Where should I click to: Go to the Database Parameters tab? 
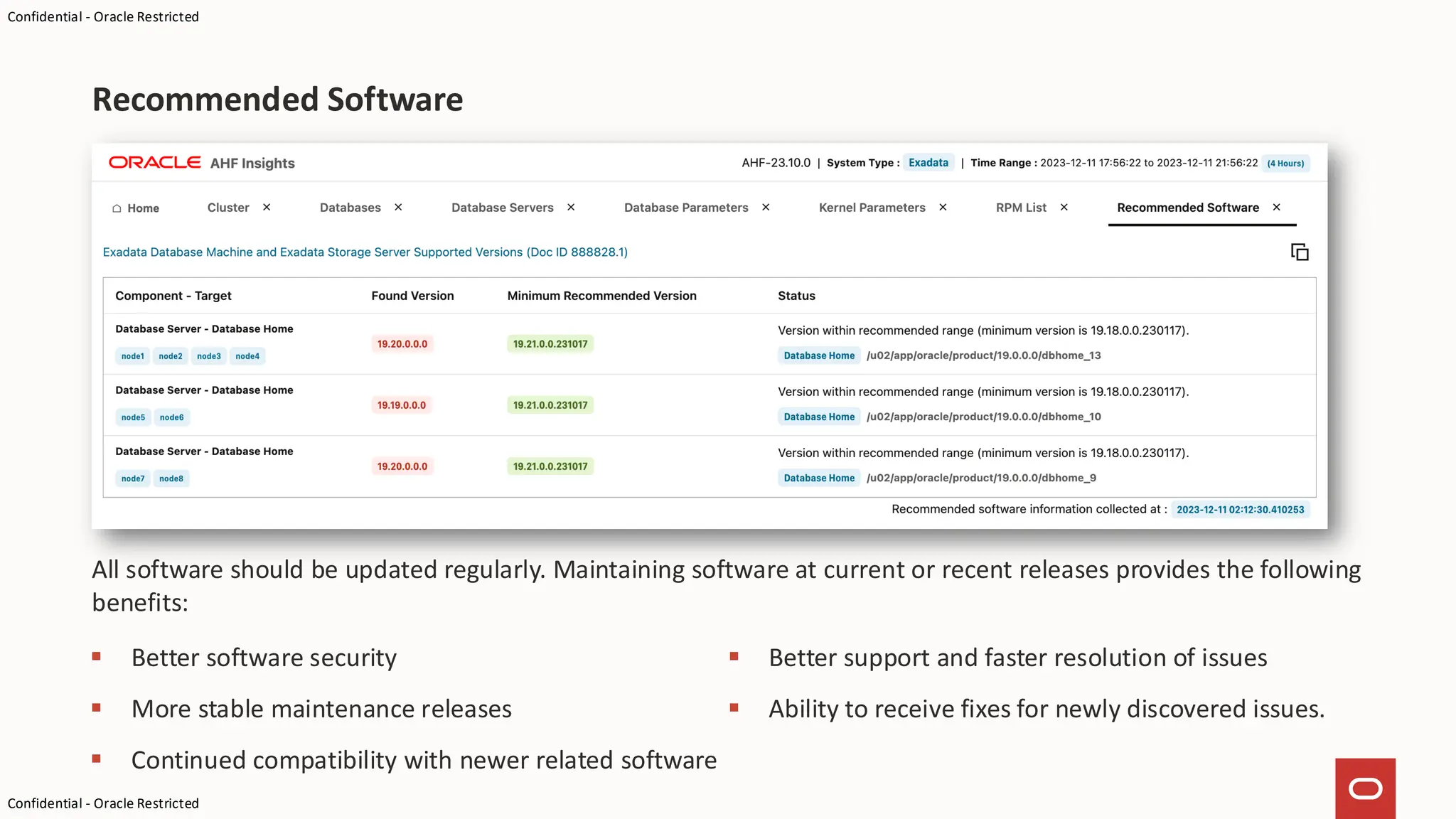tap(686, 208)
